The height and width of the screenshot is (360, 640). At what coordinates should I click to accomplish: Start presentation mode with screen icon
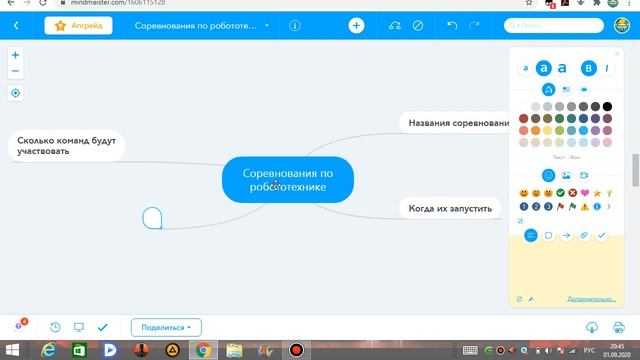[79, 327]
